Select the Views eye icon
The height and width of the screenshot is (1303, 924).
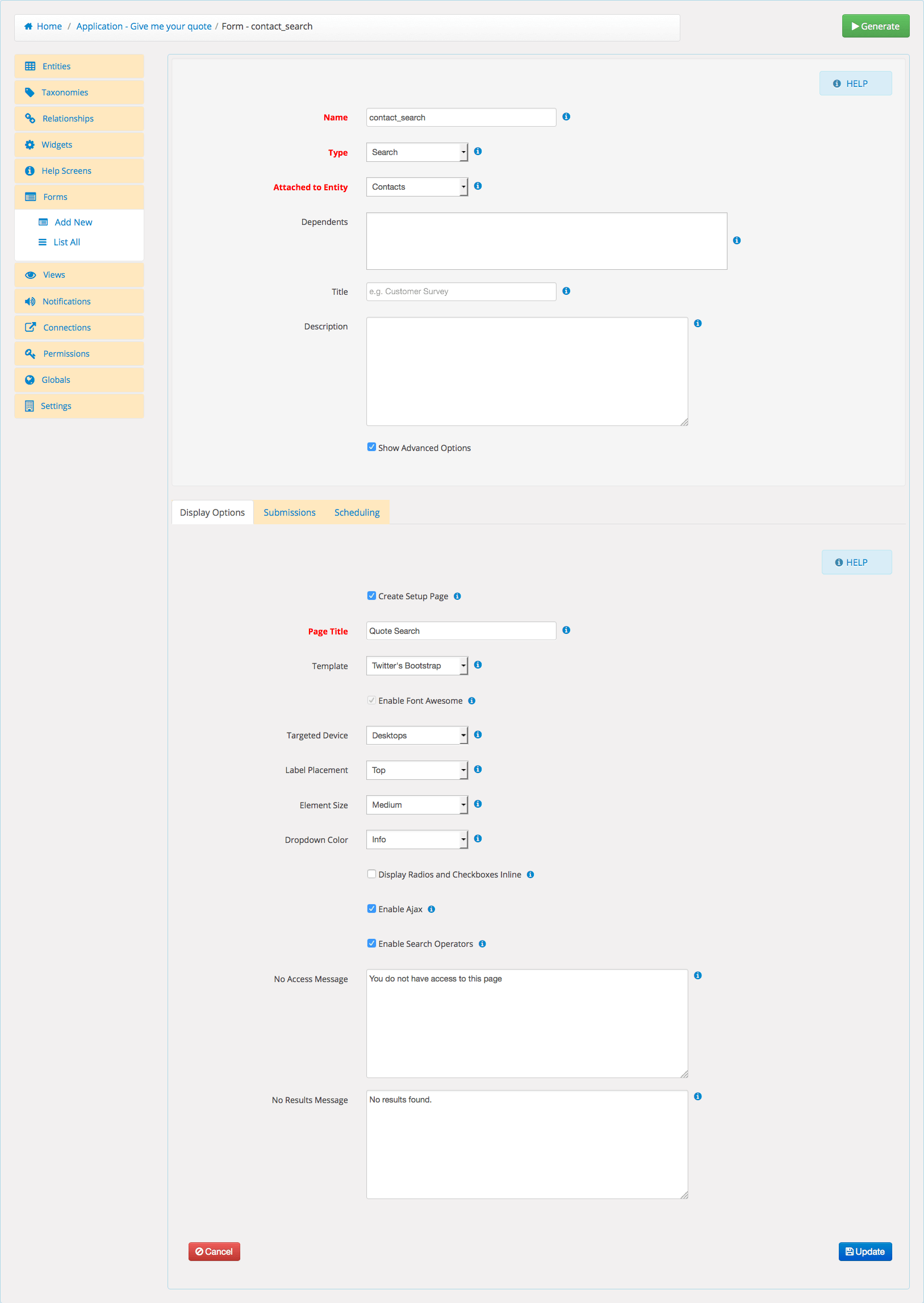click(x=30, y=275)
